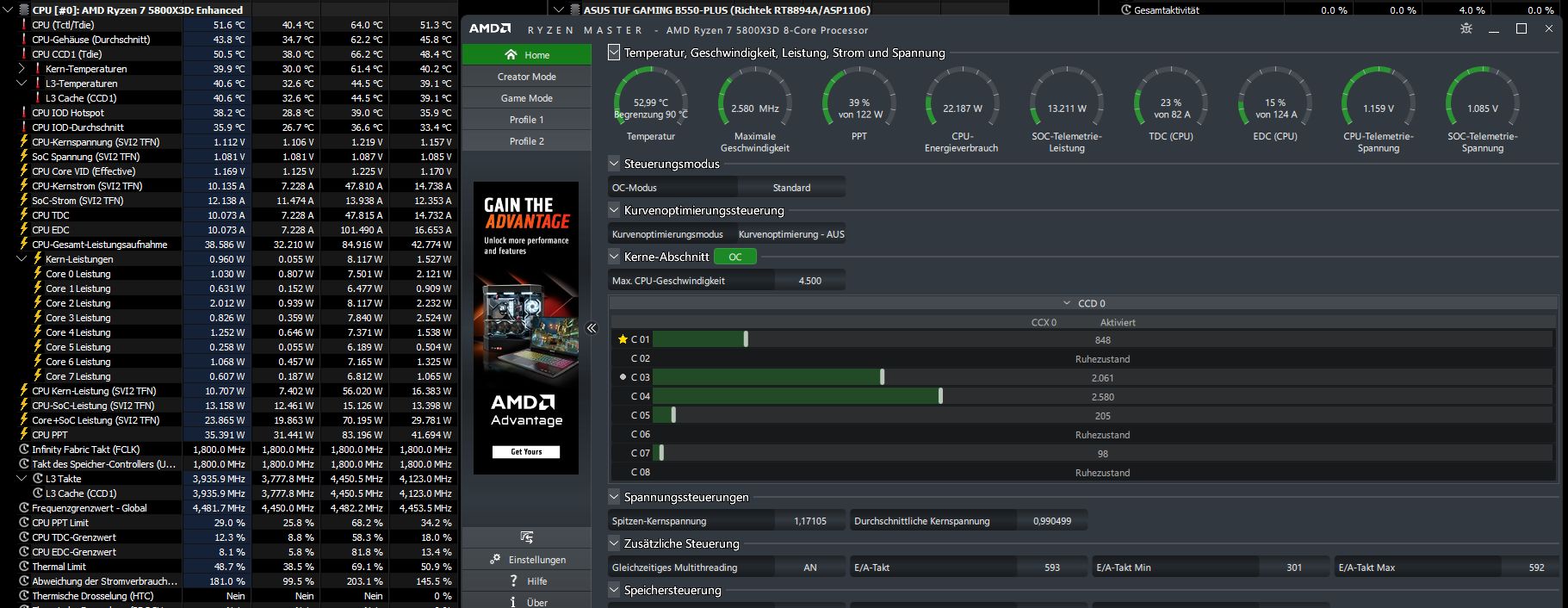The width and height of the screenshot is (1568, 608).
Task: Click clock icon of Gesamtaktivität row at top
Action: coord(1126,10)
